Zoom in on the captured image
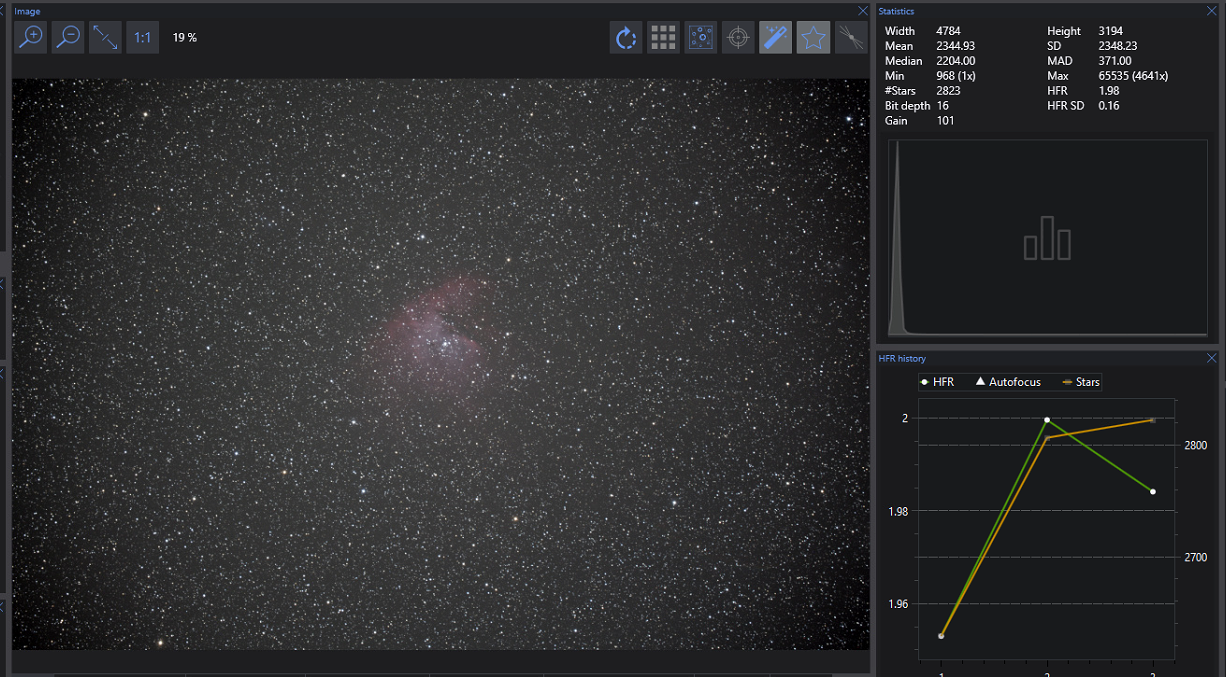The height and width of the screenshot is (677, 1226). tap(31, 38)
